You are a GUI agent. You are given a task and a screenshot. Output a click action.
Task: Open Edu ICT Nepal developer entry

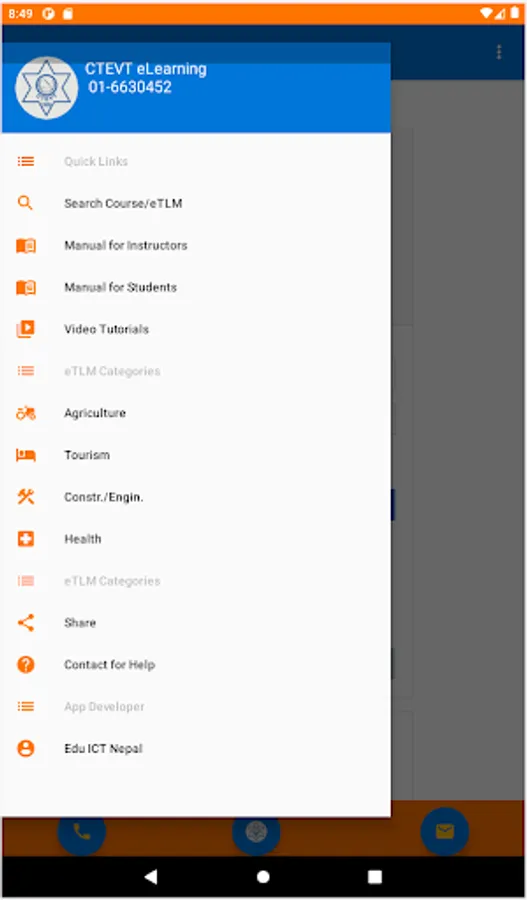point(195,748)
